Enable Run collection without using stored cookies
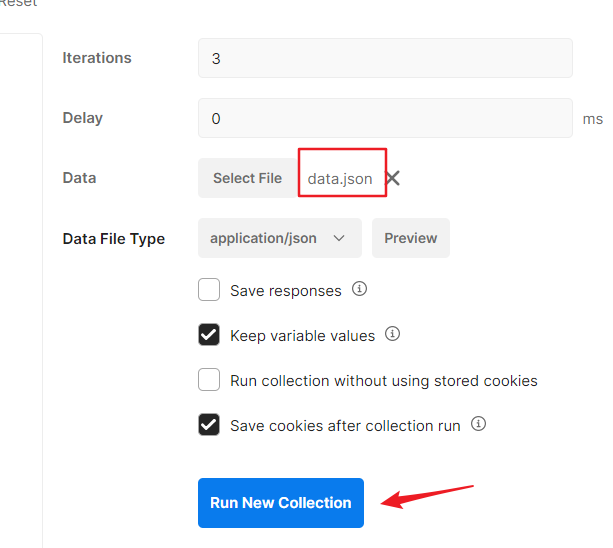Viewport: 613px width, 548px height. (209, 380)
